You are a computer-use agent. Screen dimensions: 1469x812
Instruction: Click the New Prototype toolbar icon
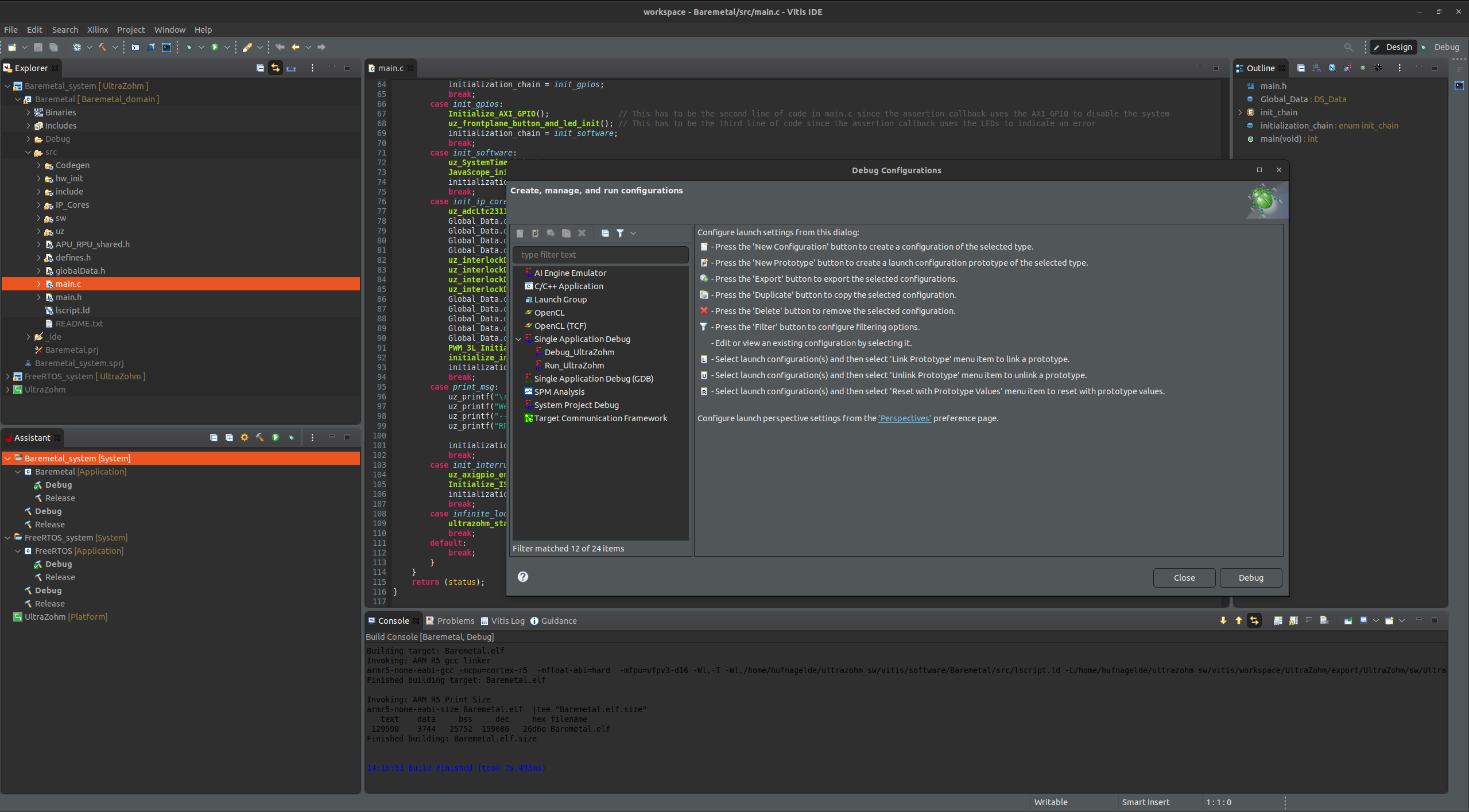pos(535,233)
